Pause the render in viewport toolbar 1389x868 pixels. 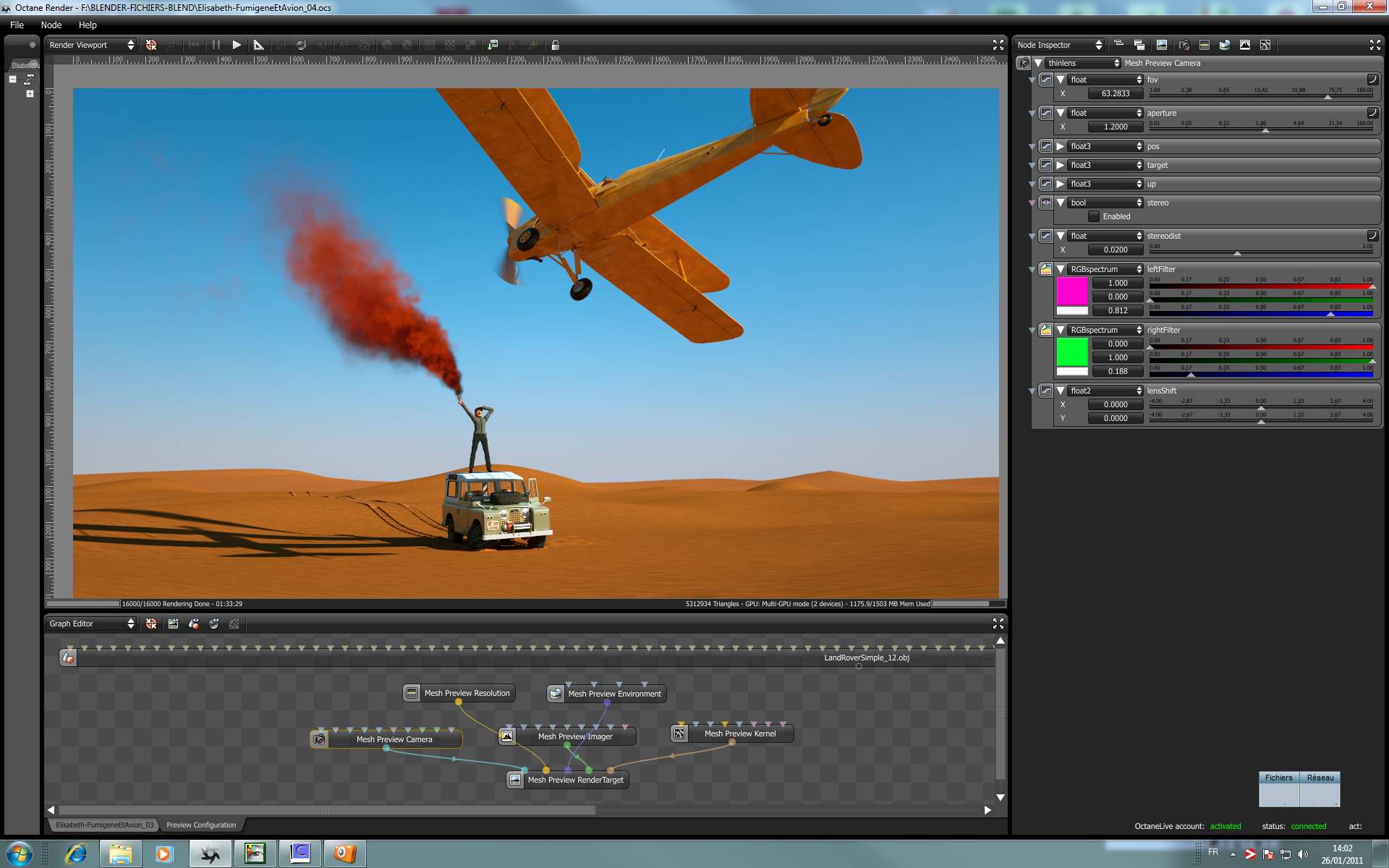[216, 45]
